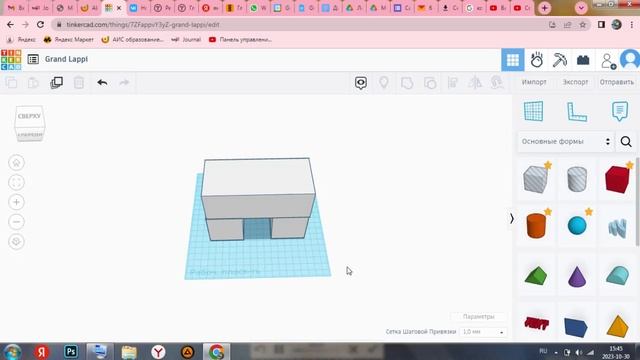Open the user profile avatar
The height and width of the screenshot is (360, 640).
pyautogui.click(x=630, y=60)
